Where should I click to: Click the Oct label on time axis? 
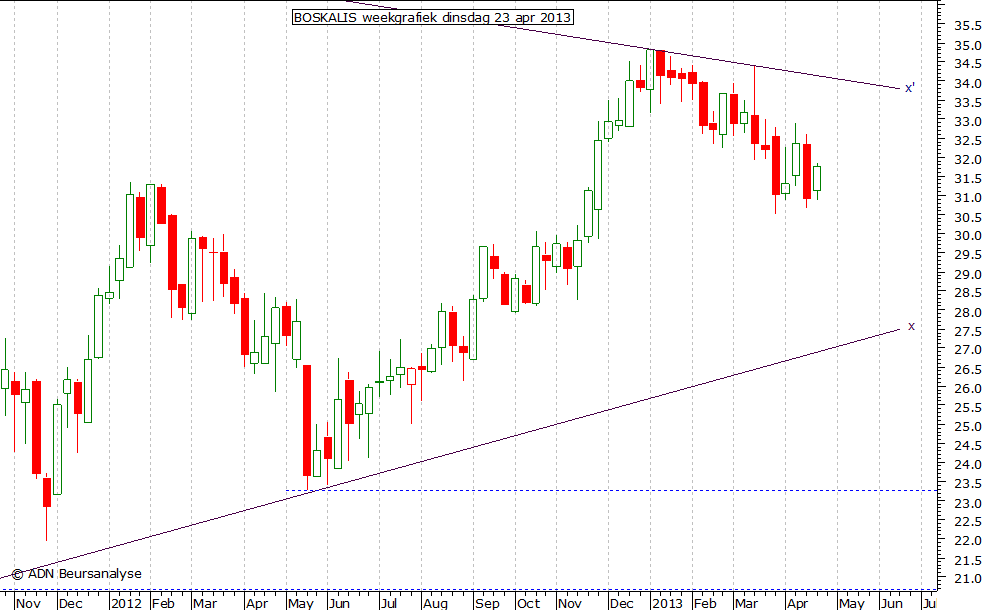coord(528,603)
